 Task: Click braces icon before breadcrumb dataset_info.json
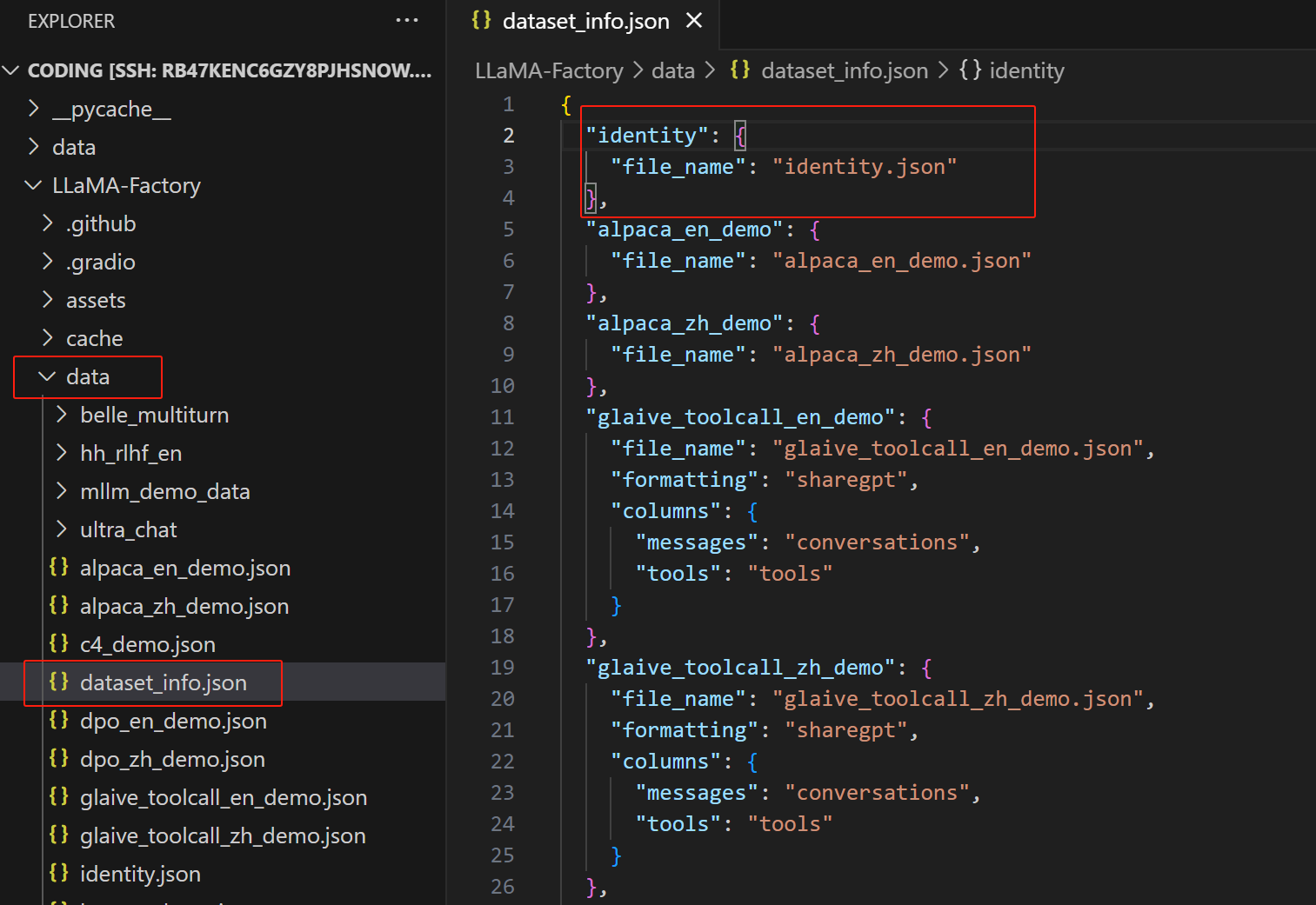coord(740,70)
